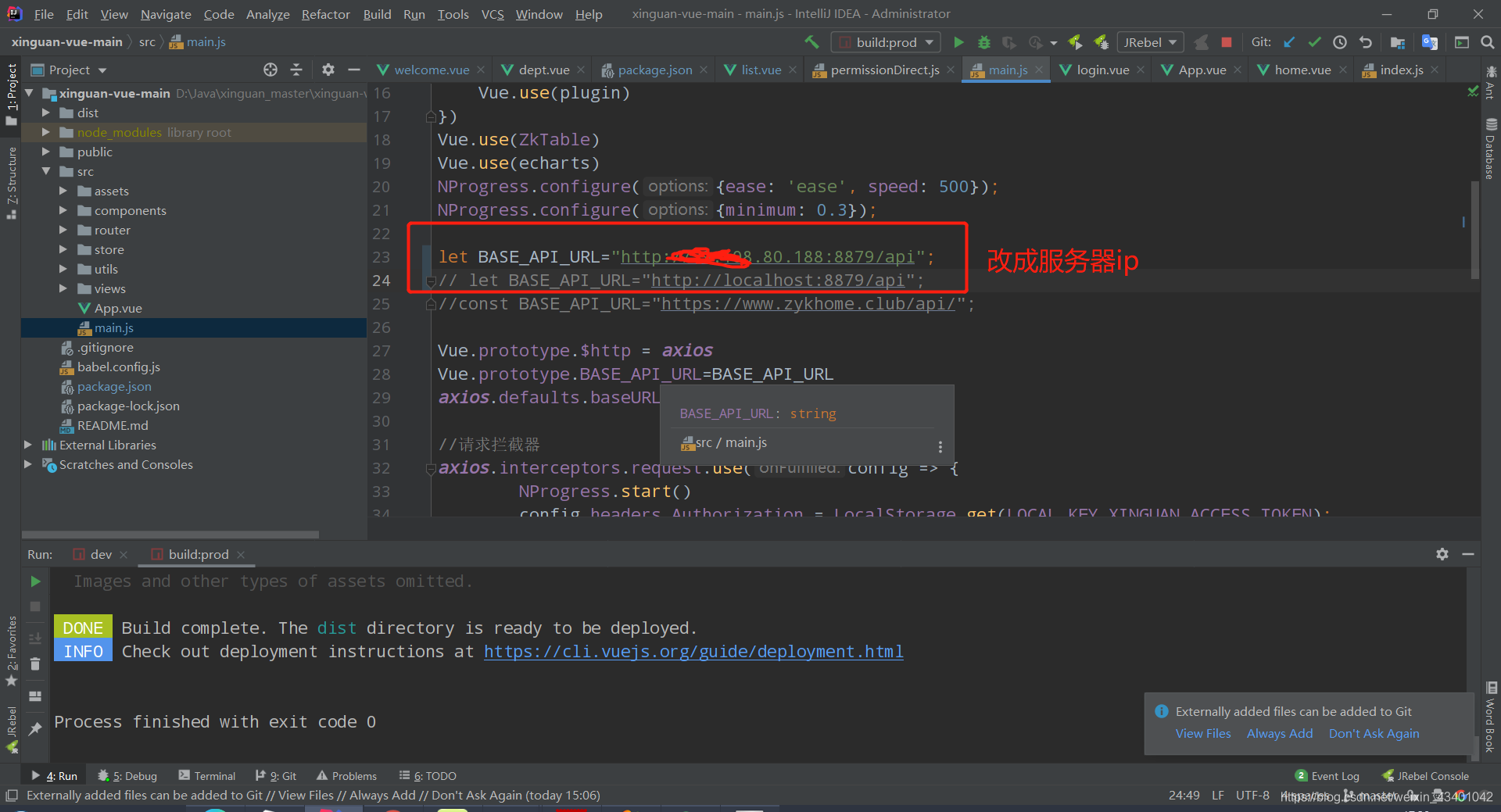Run the build:prod configuration with the green Run button
The width and height of the screenshot is (1501, 812).
(958, 42)
